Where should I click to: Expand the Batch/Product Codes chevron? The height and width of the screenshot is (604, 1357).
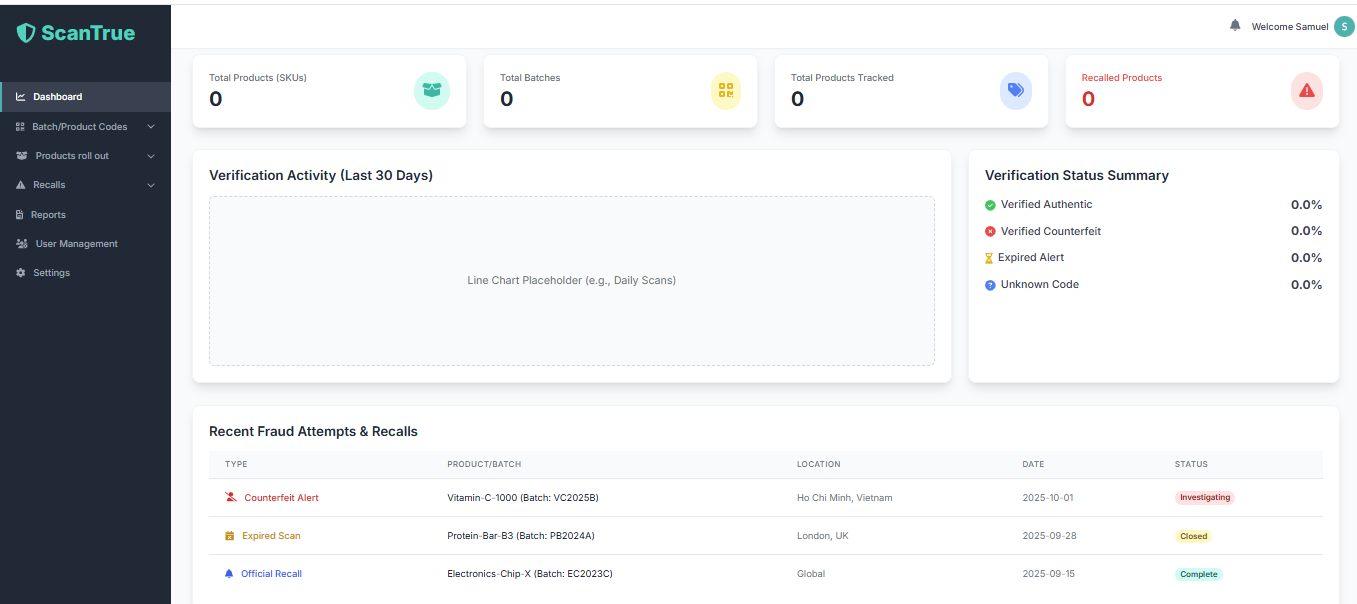tap(151, 127)
